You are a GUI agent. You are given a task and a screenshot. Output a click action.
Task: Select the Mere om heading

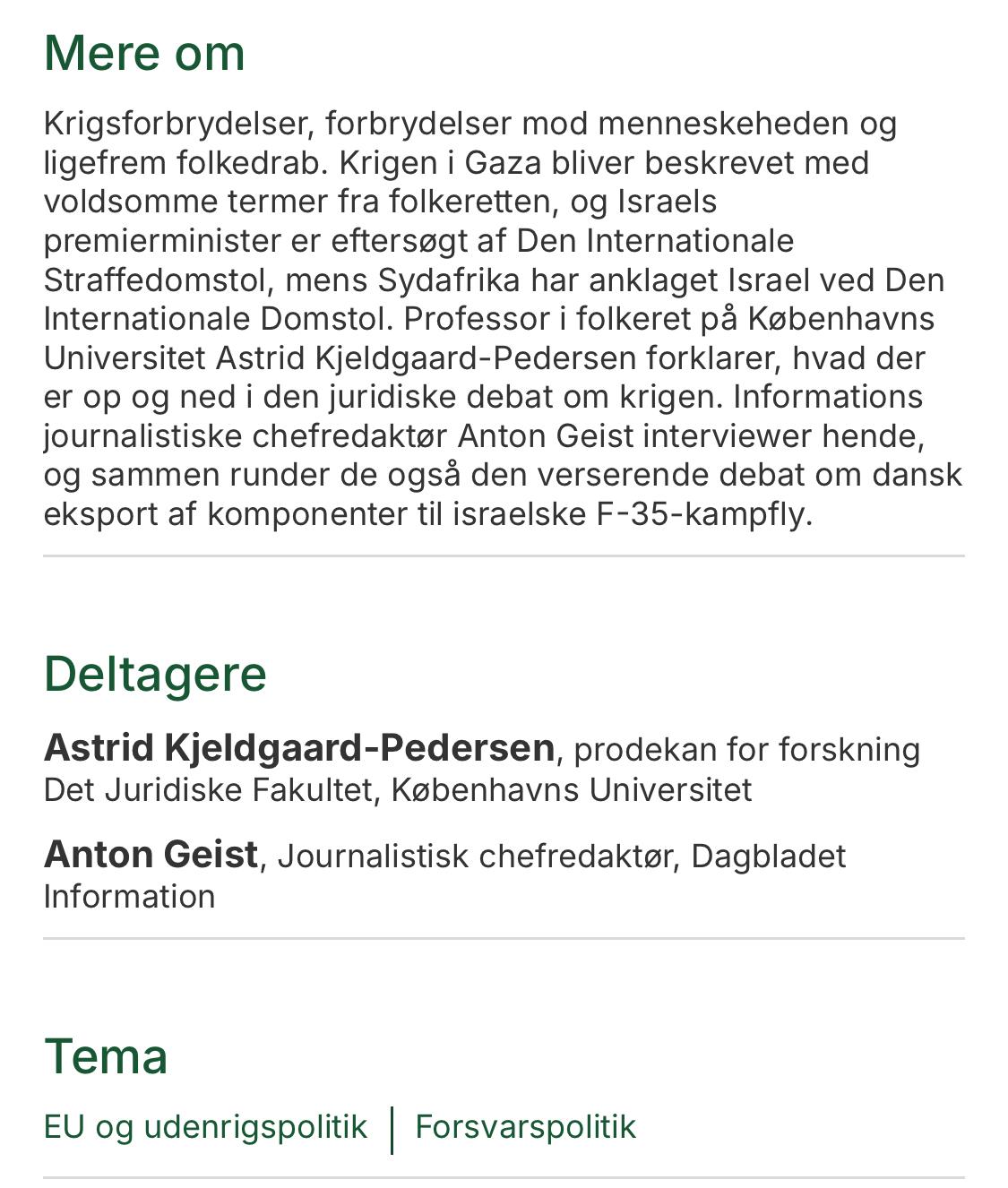pyautogui.click(x=144, y=53)
